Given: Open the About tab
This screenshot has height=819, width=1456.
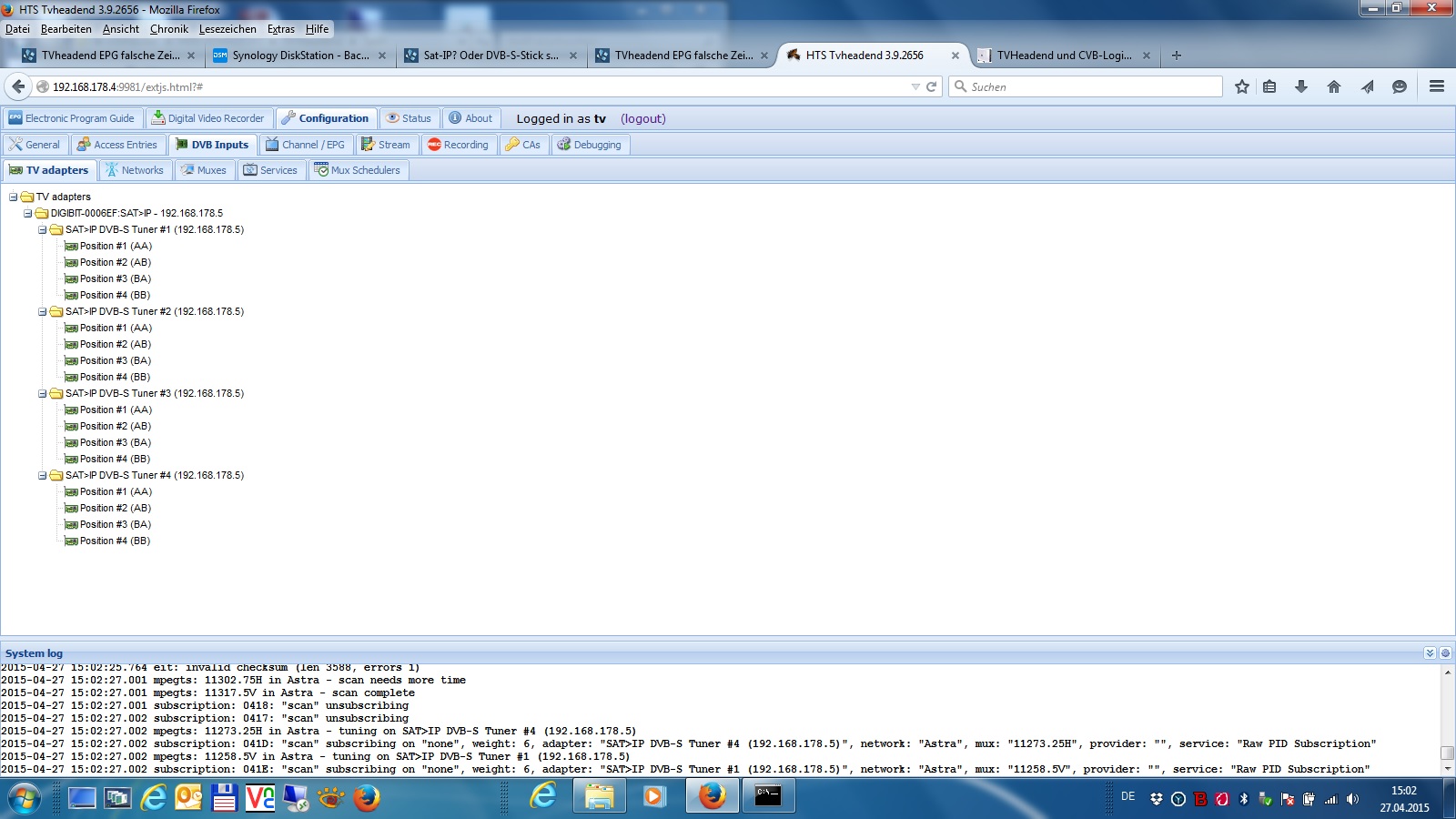Looking at the screenshot, I should [470, 118].
